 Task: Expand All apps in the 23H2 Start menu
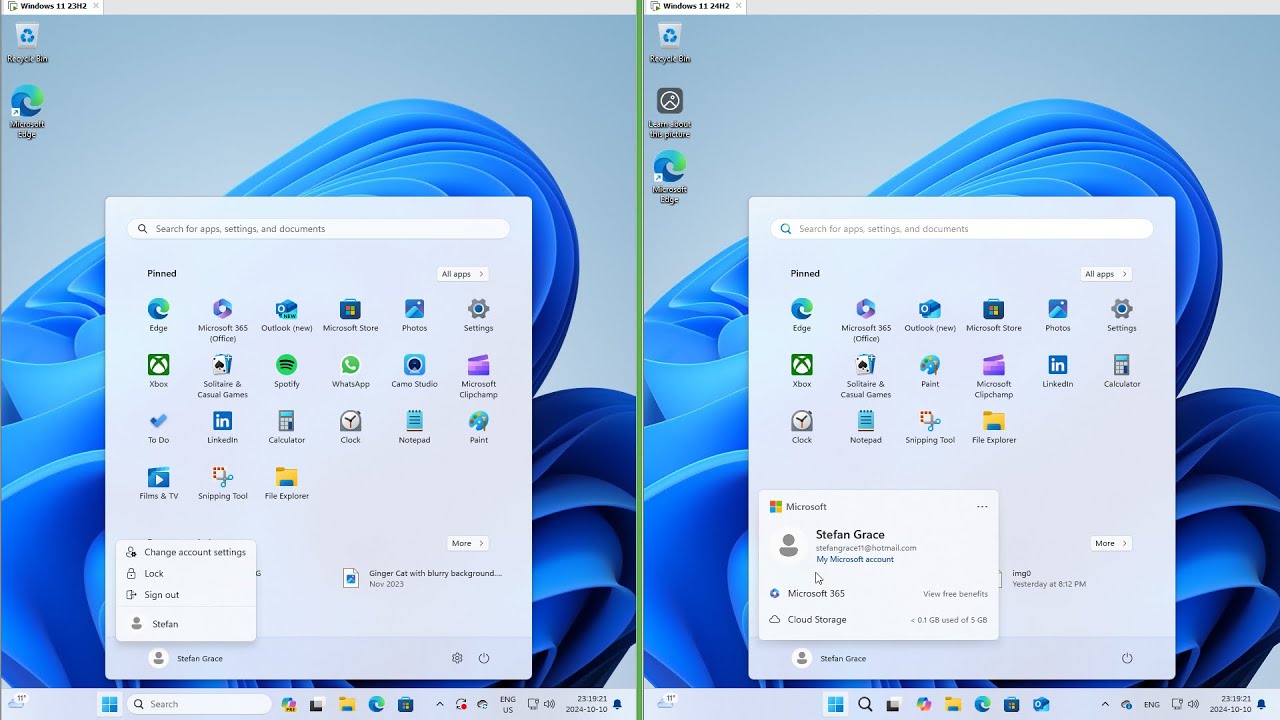463,274
